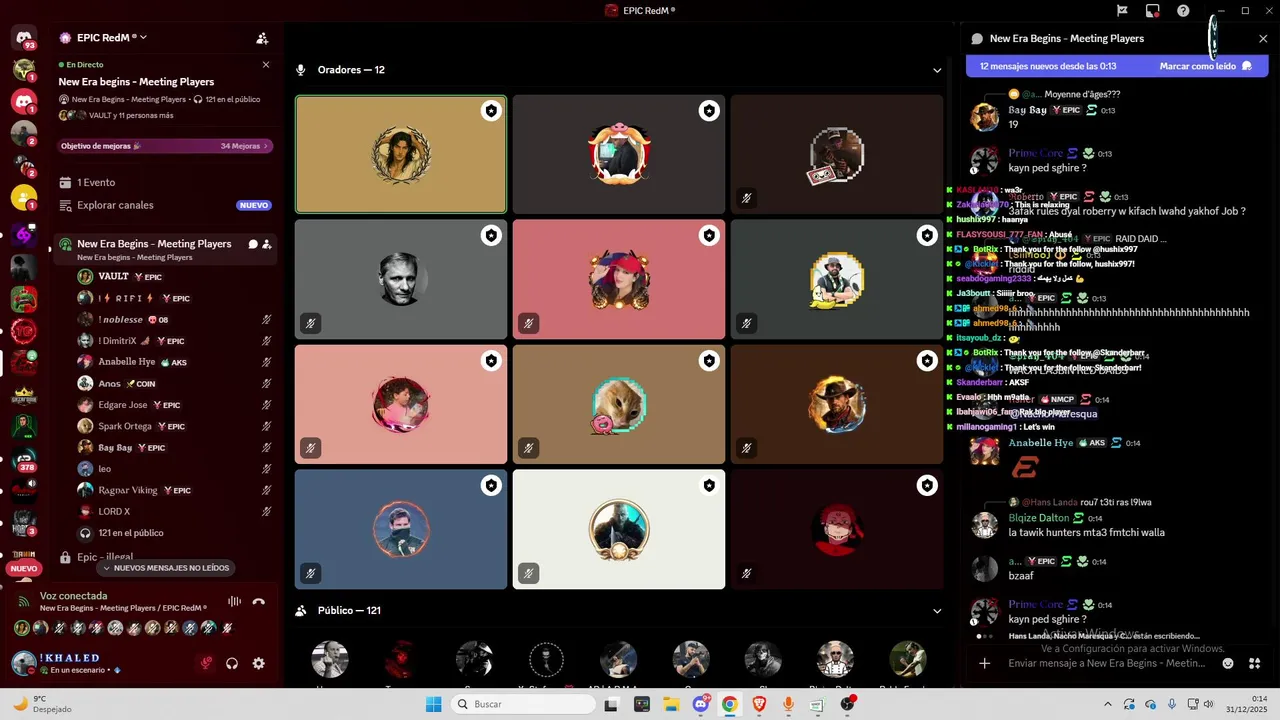Open the yellow server icon in server list
The image size is (1280, 720).
coord(24,197)
